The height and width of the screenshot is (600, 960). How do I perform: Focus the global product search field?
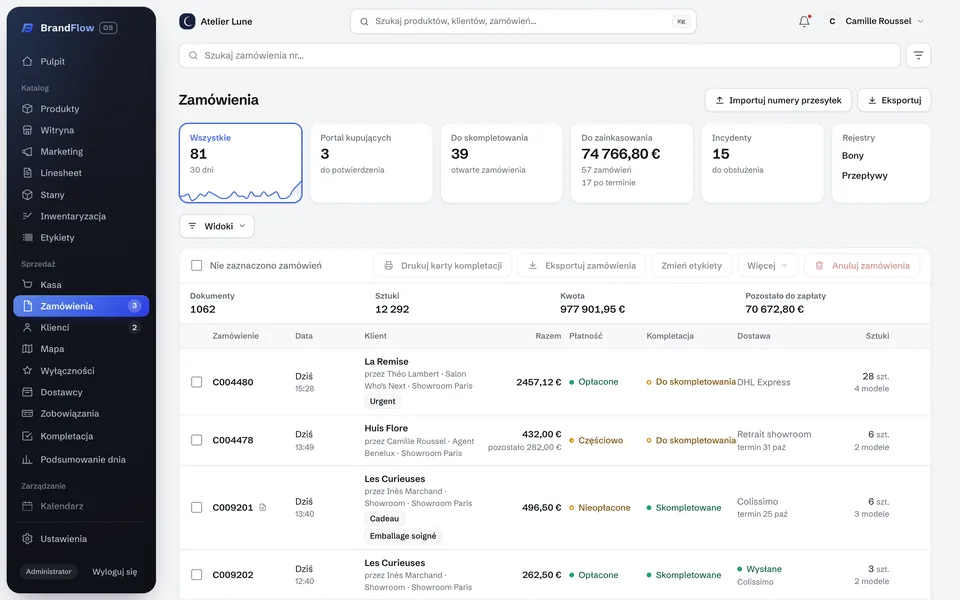(523, 21)
